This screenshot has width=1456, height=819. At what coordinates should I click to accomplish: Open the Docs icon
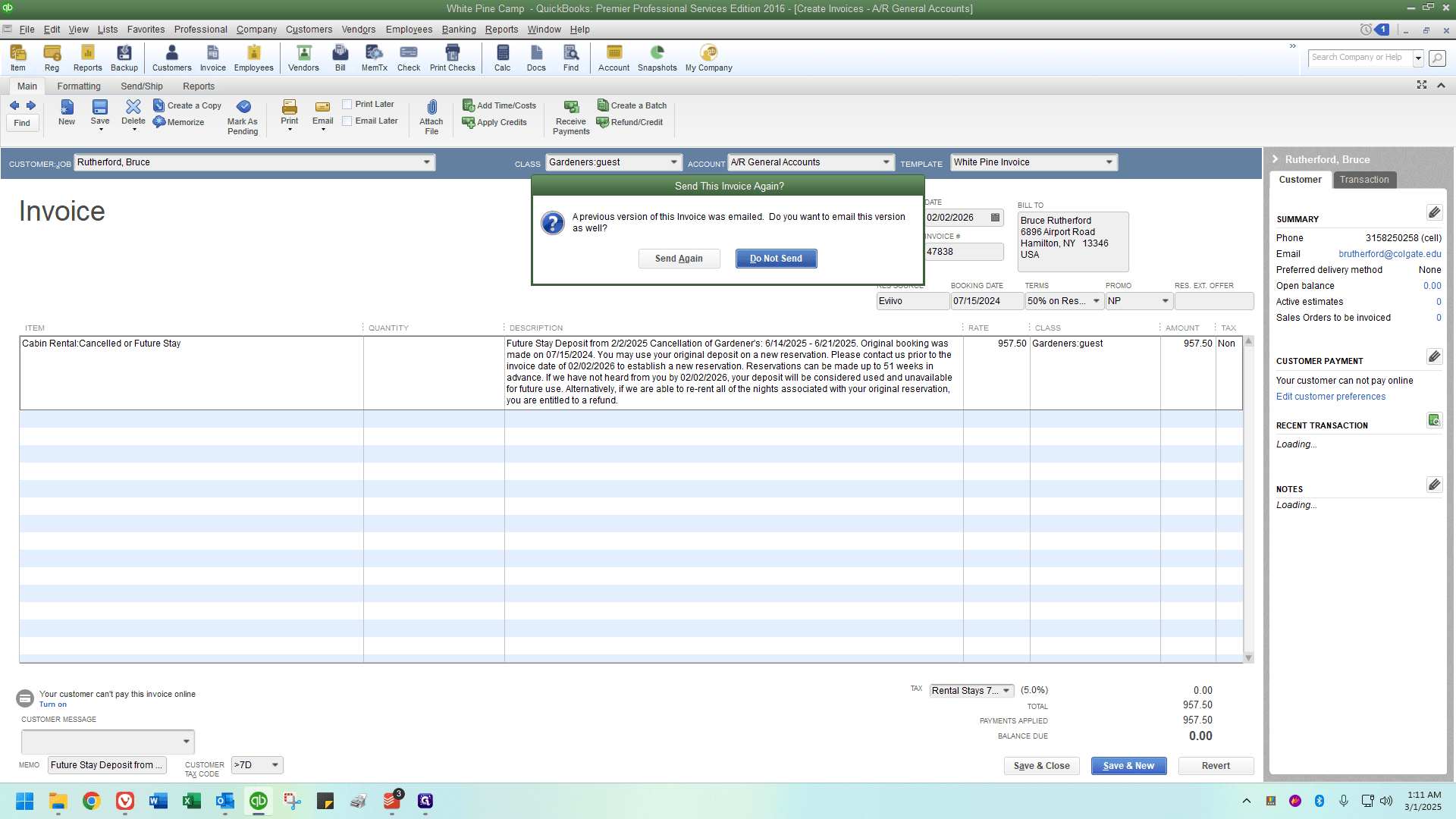tap(536, 58)
